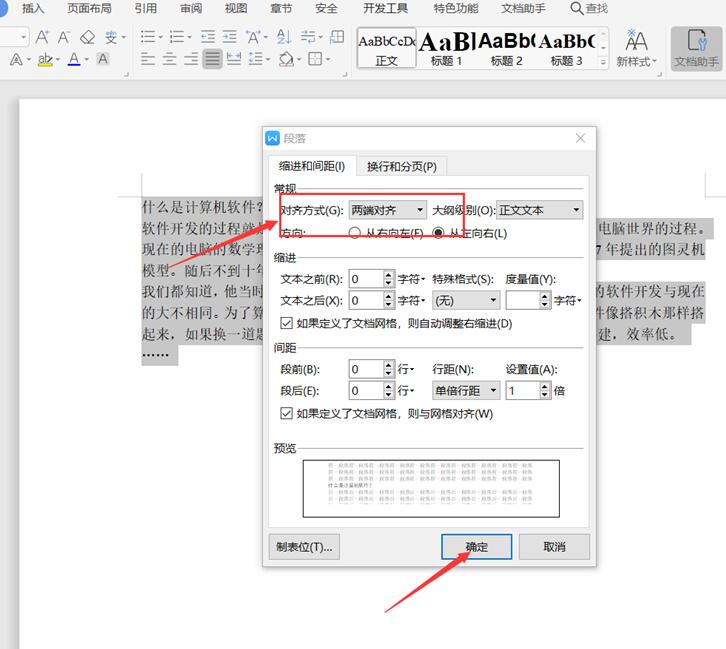
Task: Select 从右向左 direction radio button
Action: [355, 233]
